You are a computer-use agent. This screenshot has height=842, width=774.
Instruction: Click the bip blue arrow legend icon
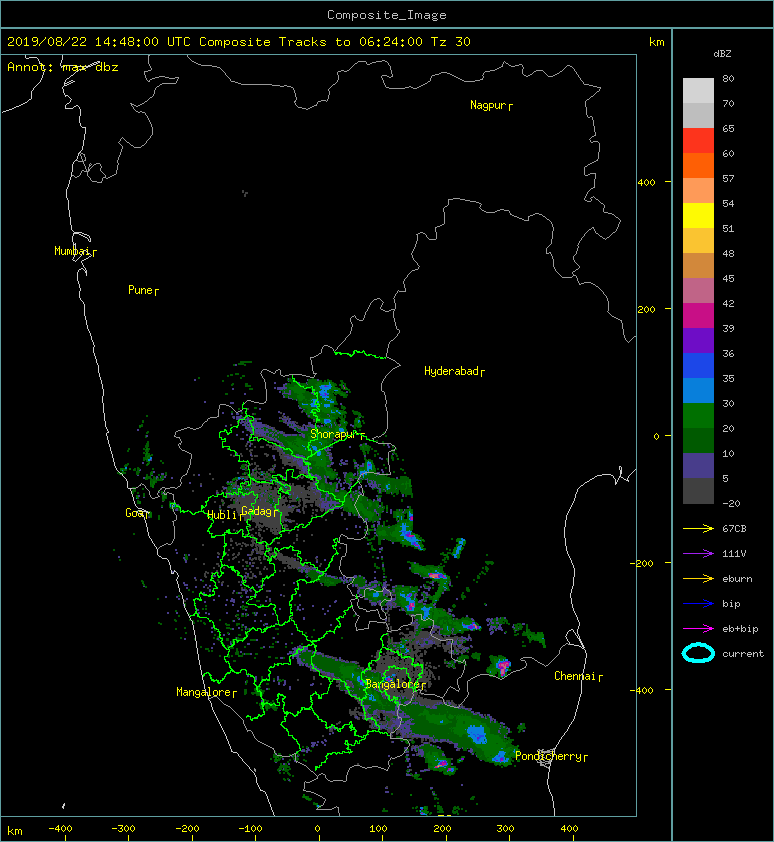[x=698, y=604]
